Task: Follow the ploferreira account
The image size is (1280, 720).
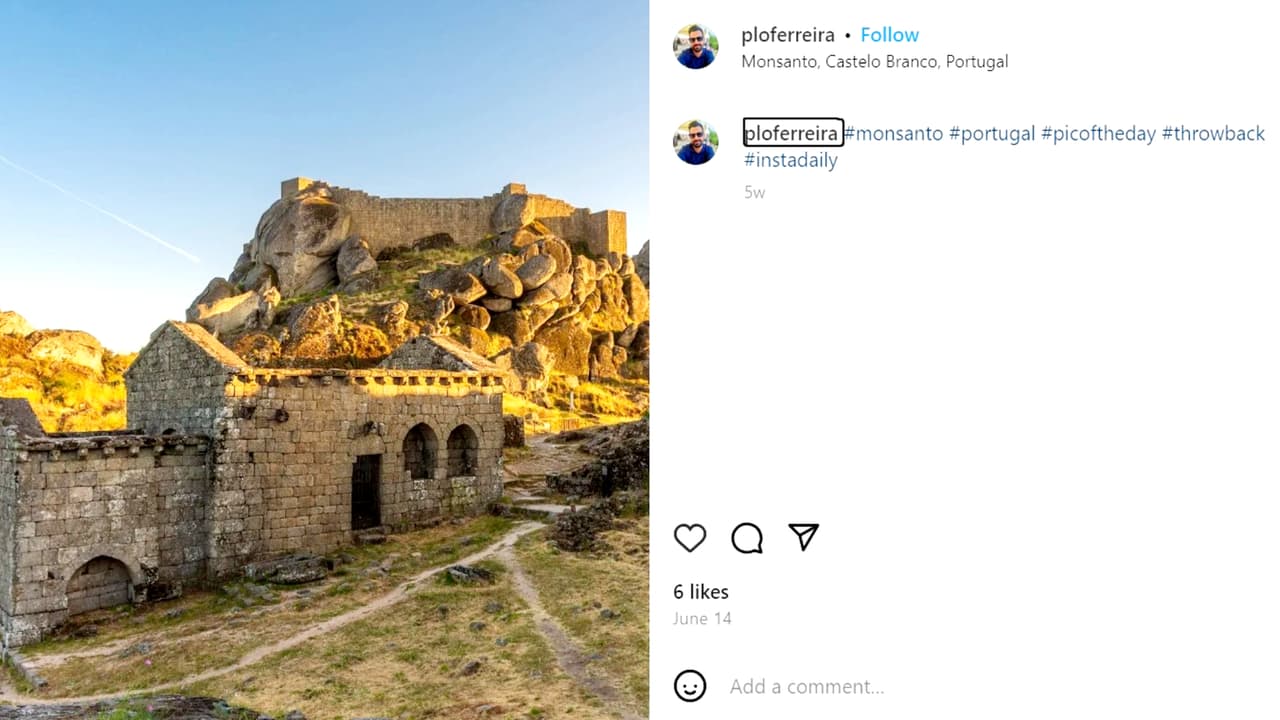Action: [x=889, y=35]
